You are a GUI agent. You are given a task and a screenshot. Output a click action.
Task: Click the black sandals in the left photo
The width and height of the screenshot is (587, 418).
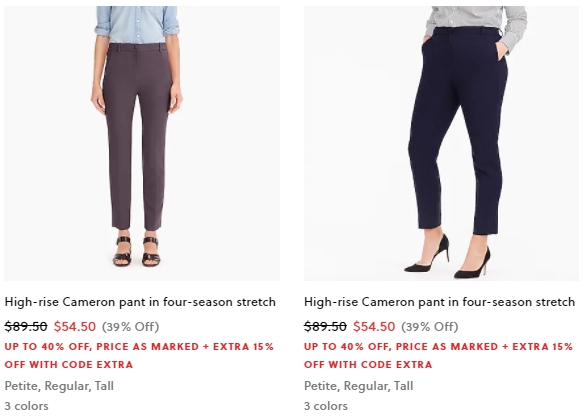tap(137, 251)
